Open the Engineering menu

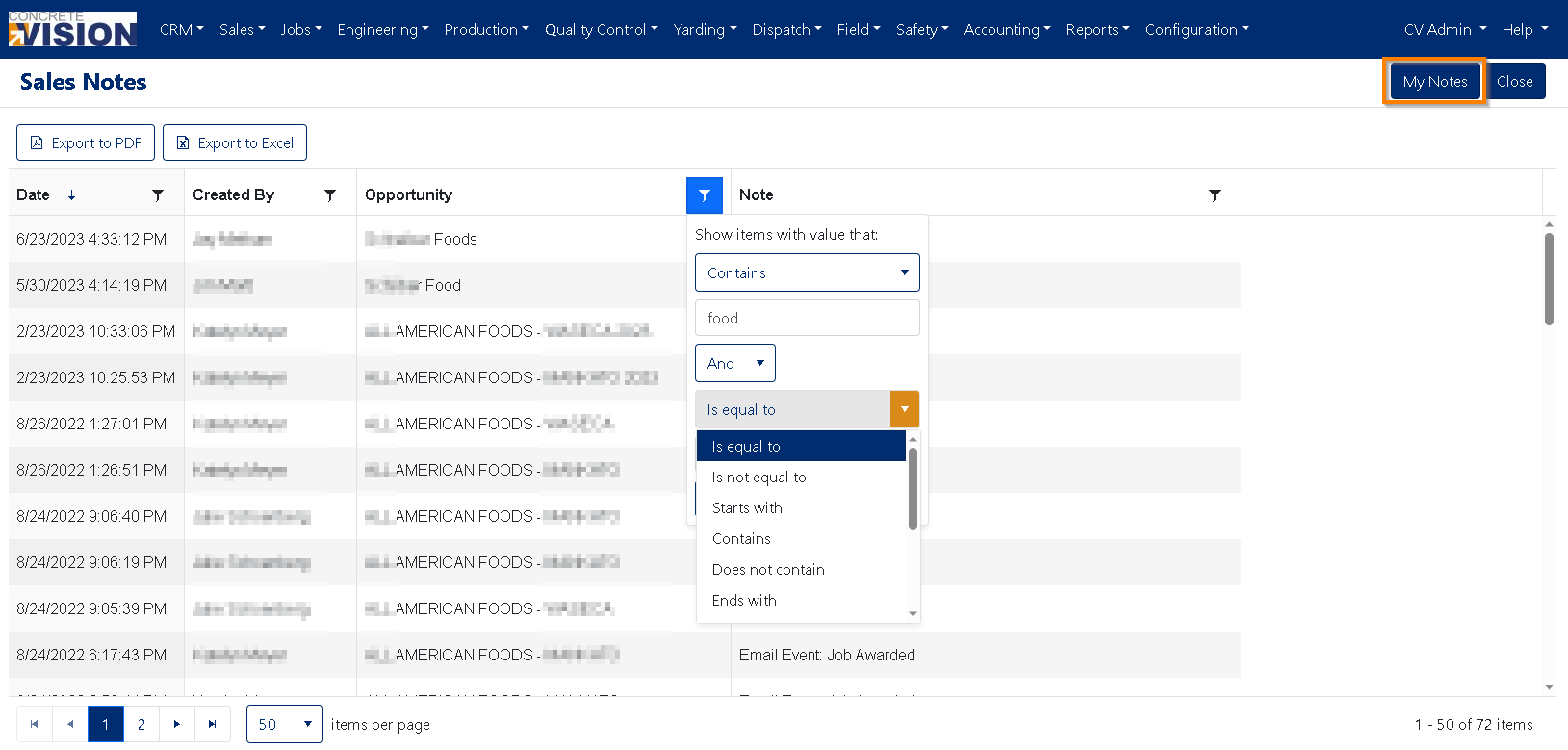pyautogui.click(x=383, y=30)
